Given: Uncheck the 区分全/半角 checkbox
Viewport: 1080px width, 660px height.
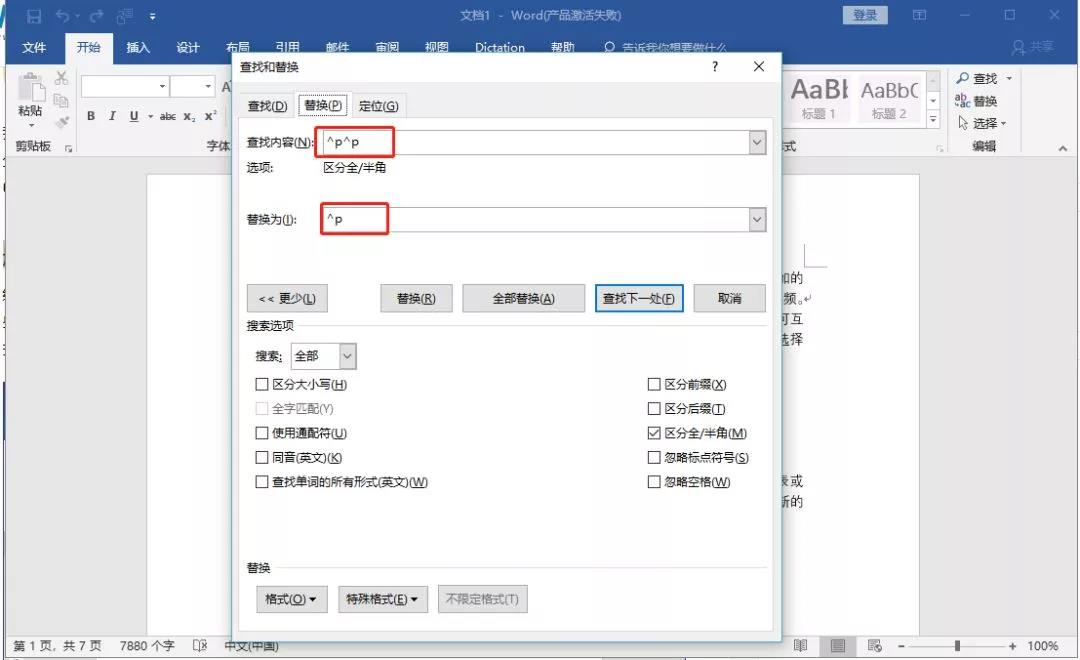Looking at the screenshot, I should pos(654,434).
